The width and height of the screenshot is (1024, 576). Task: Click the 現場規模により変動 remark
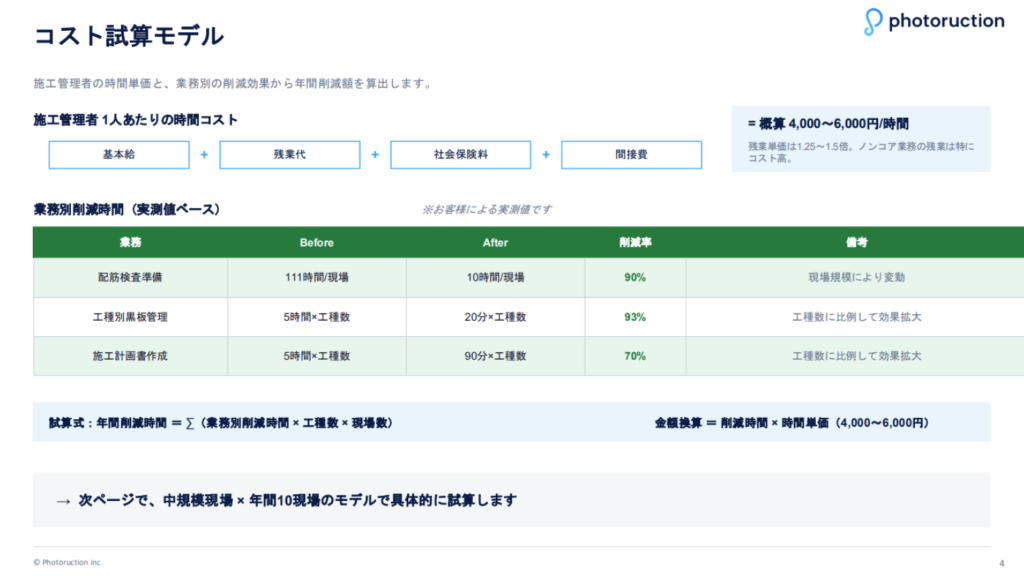[x=856, y=278]
